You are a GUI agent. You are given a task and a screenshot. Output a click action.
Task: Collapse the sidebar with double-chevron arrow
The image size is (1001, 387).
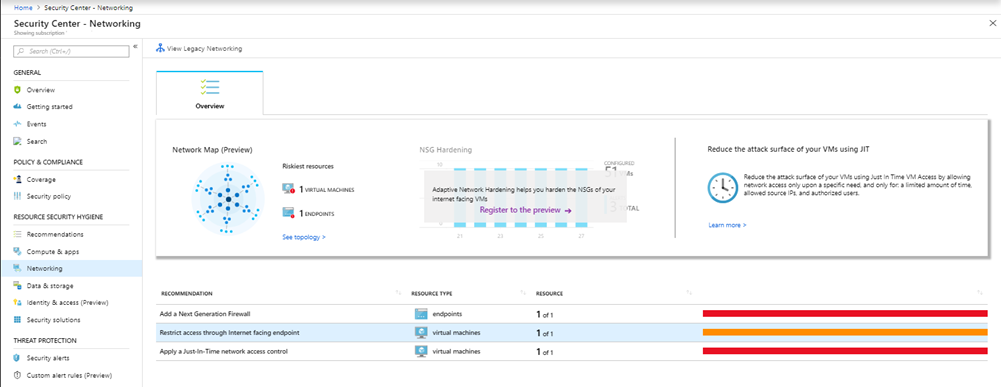[x=135, y=47]
